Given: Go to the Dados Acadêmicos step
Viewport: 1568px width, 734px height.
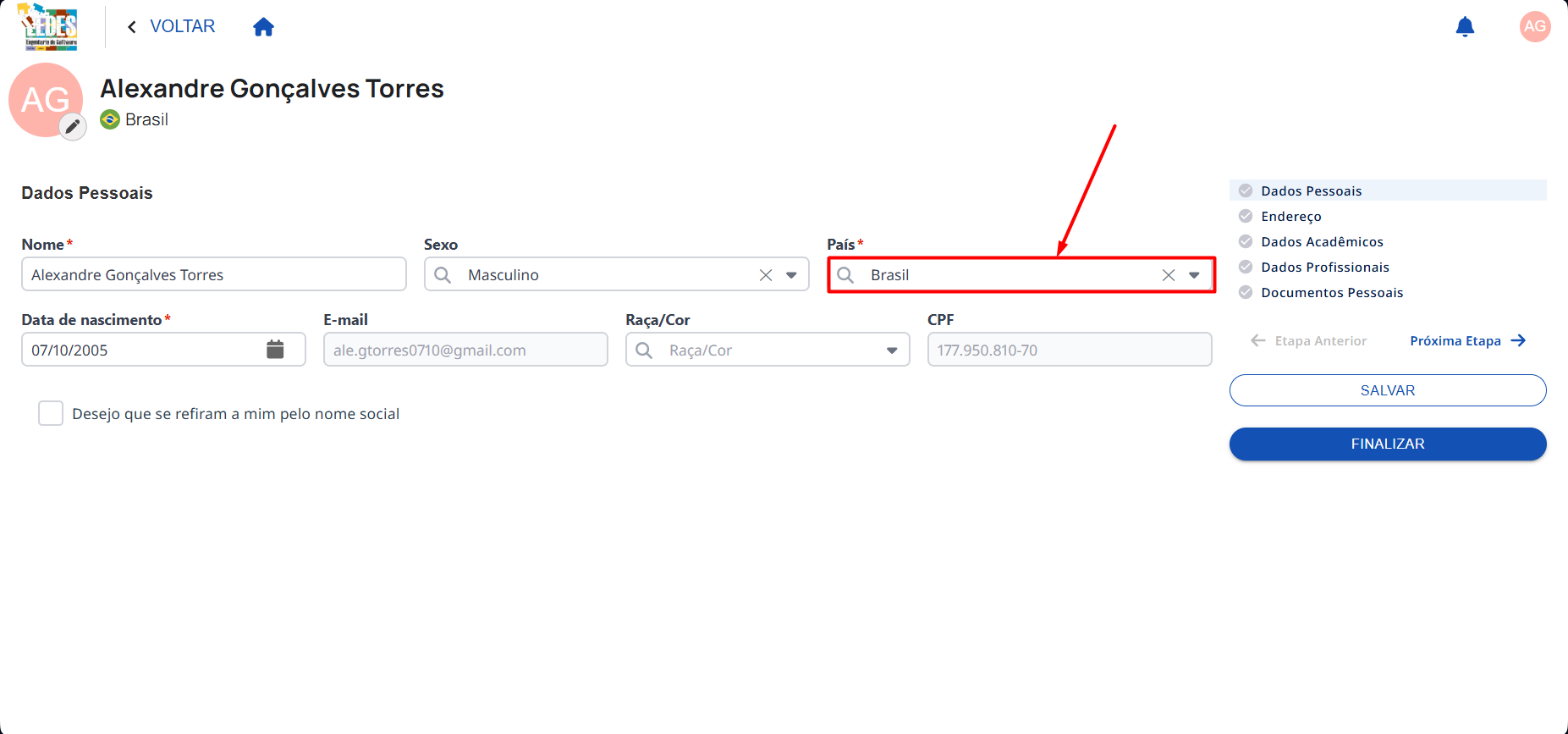Looking at the screenshot, I should click(1322, 242).
